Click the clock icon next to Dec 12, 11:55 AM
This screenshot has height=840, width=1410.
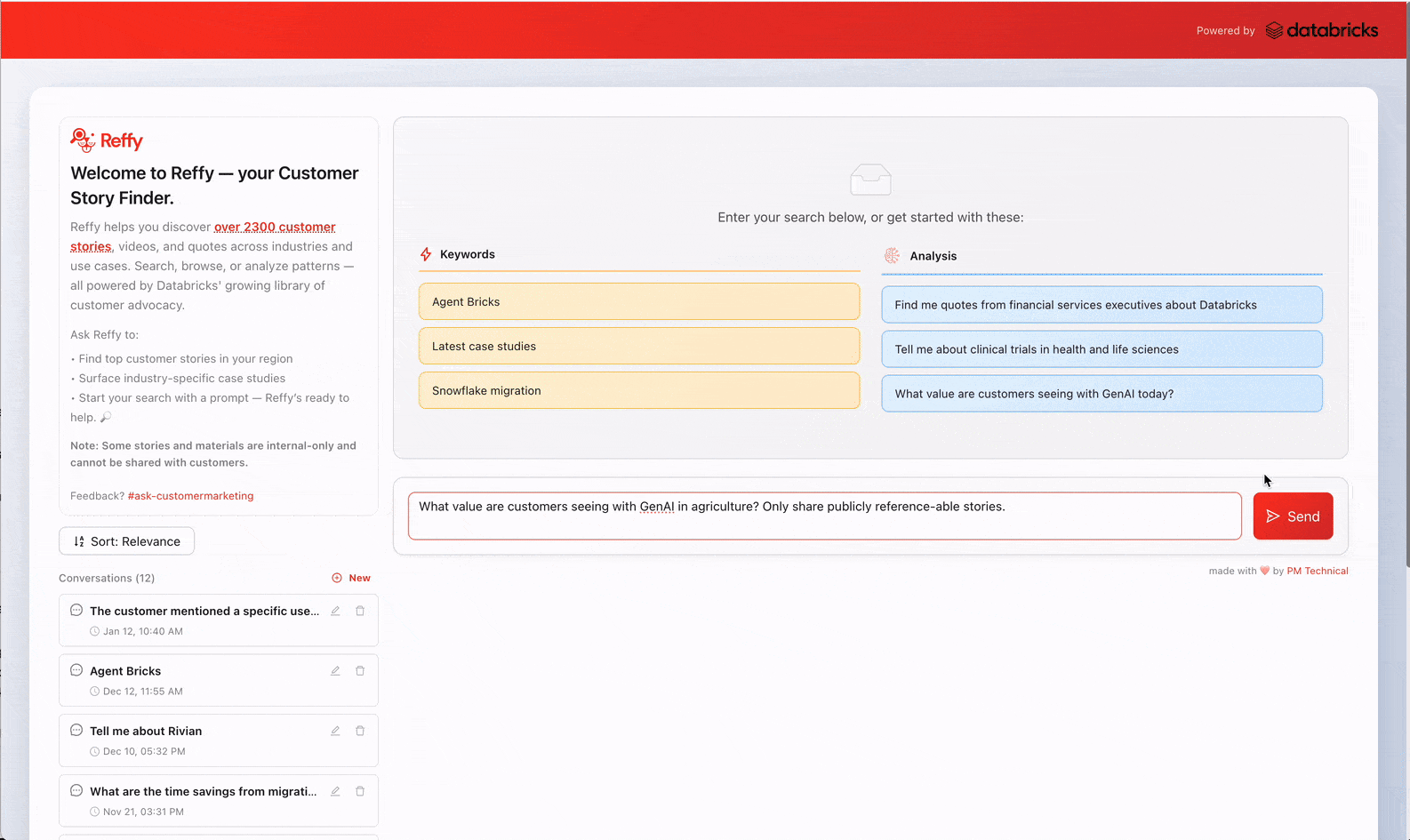[94, 692]
